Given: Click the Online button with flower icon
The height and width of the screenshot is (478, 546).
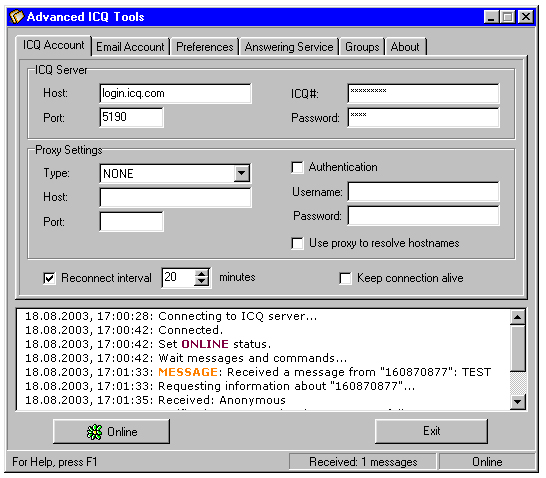Looking at the screenshot, I should pos(111,431).
